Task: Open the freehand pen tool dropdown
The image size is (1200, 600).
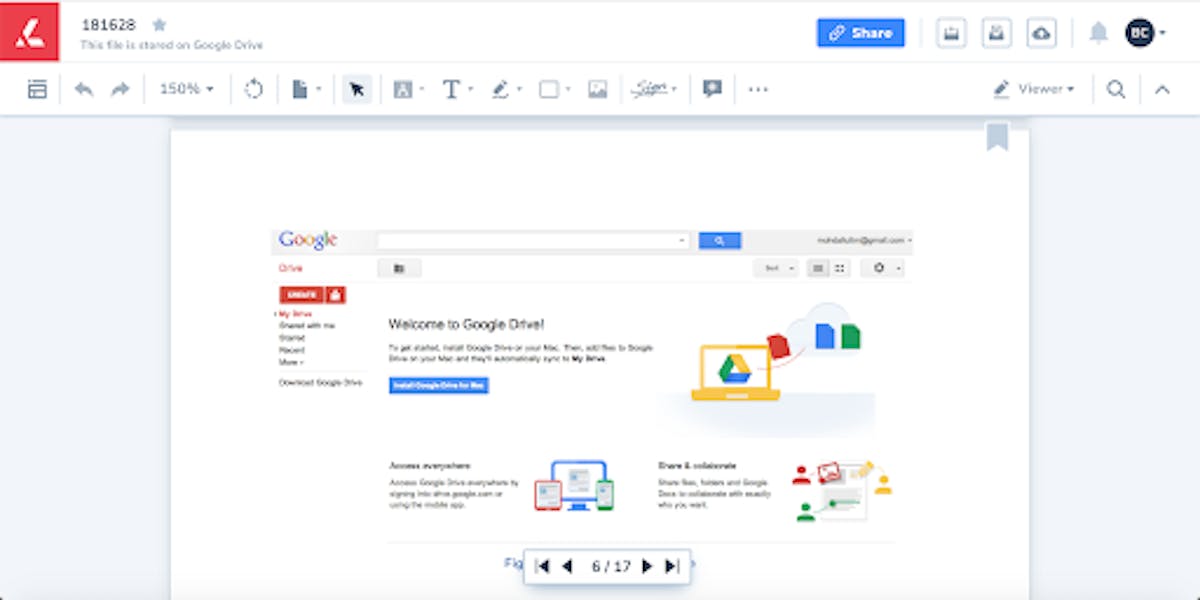Action: coord(507,89)
